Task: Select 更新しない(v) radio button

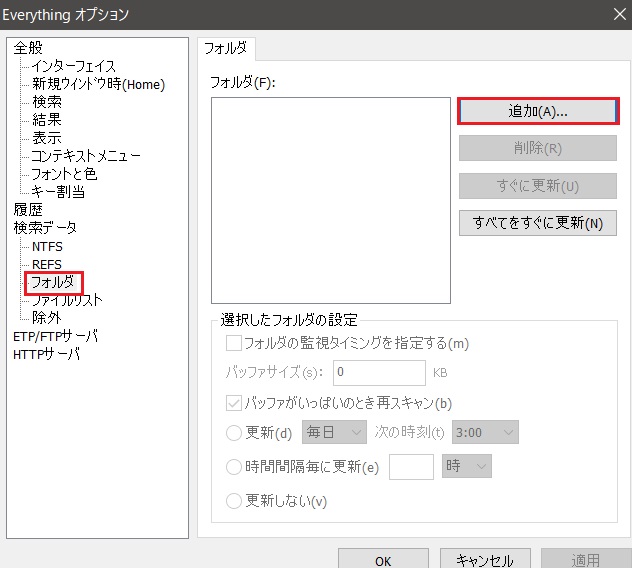Action: pyautogui.click(x=234, y=501)
